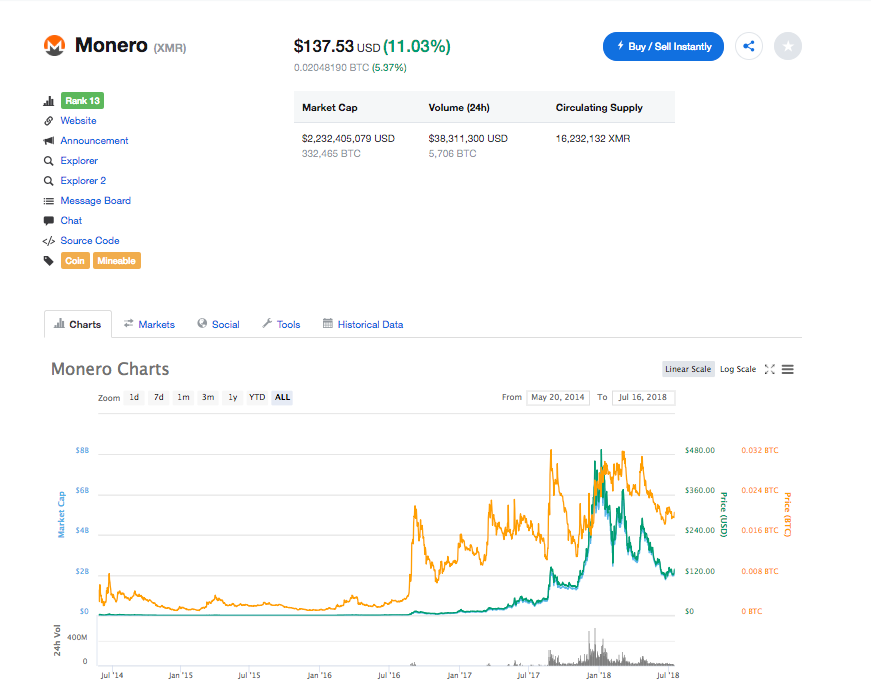Set chart zoom to 3m
Image resolution: width=871 pixels, height=687 pixels.
point(208,397)
